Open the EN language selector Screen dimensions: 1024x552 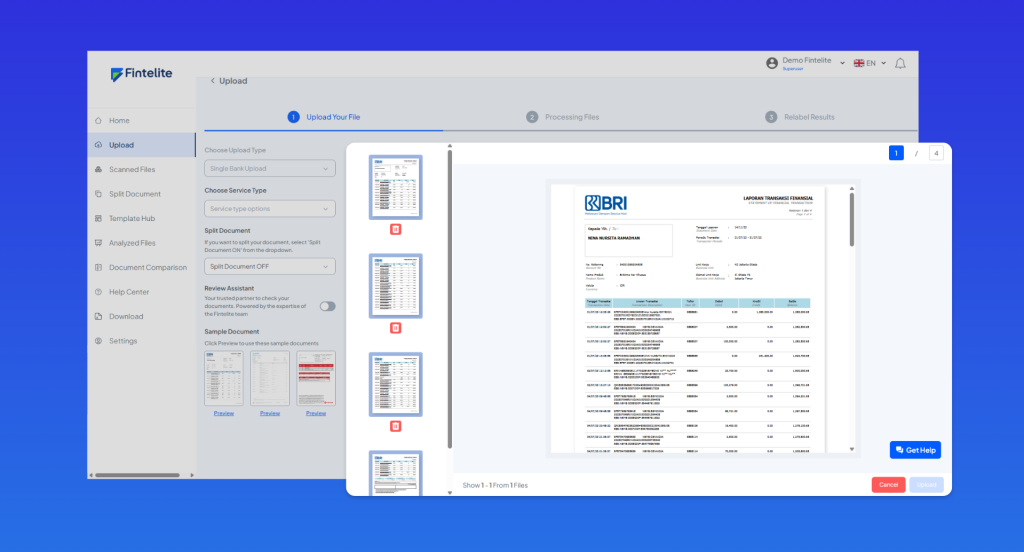click(869, 63)
